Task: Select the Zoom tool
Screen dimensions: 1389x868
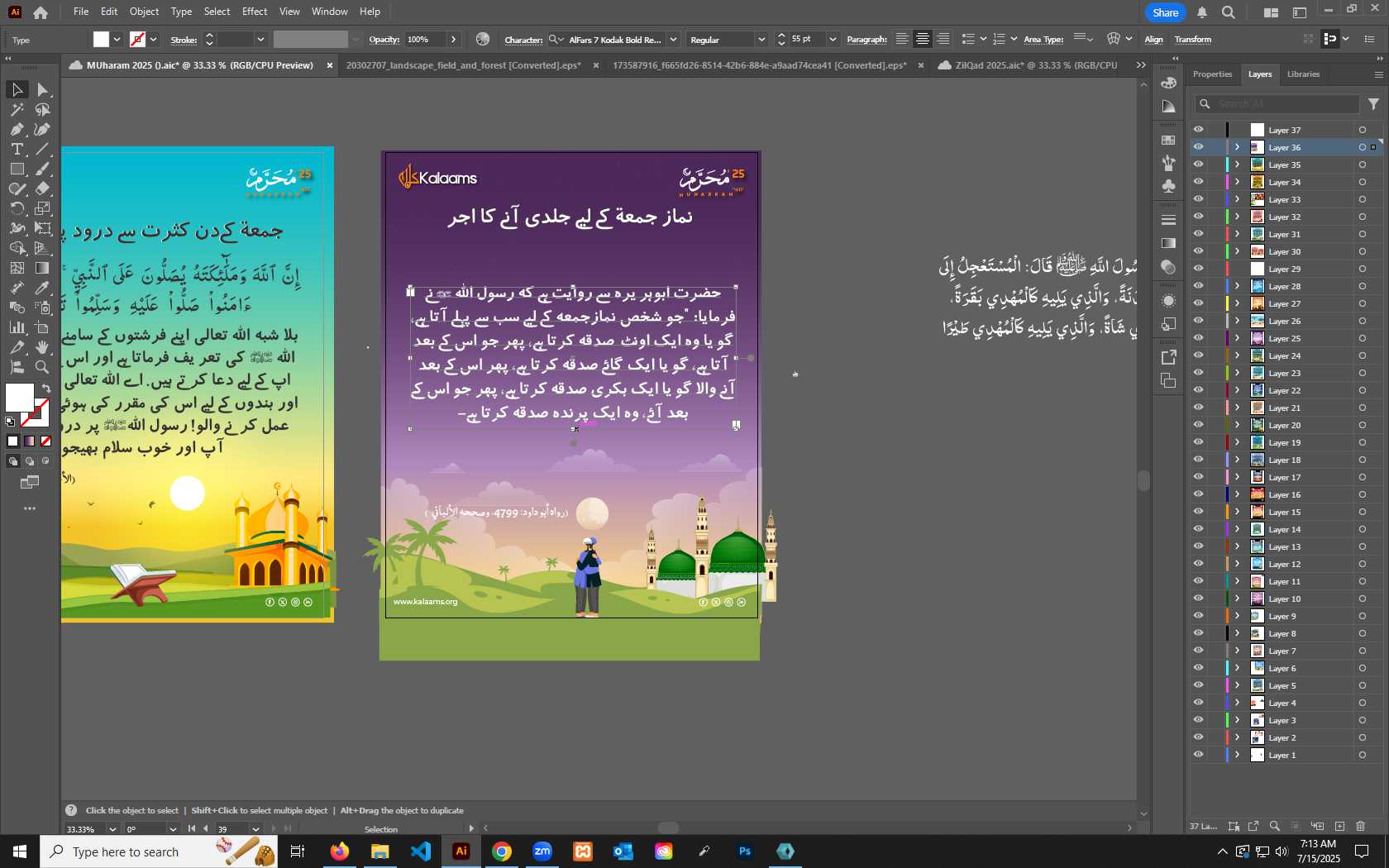Action: 43,367
